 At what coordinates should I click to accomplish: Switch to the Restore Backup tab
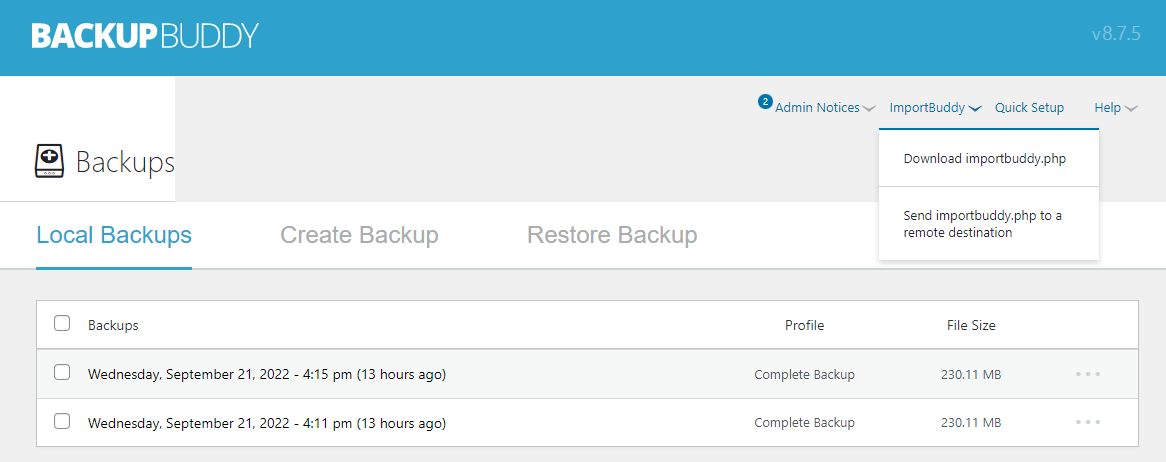[612, 235]
